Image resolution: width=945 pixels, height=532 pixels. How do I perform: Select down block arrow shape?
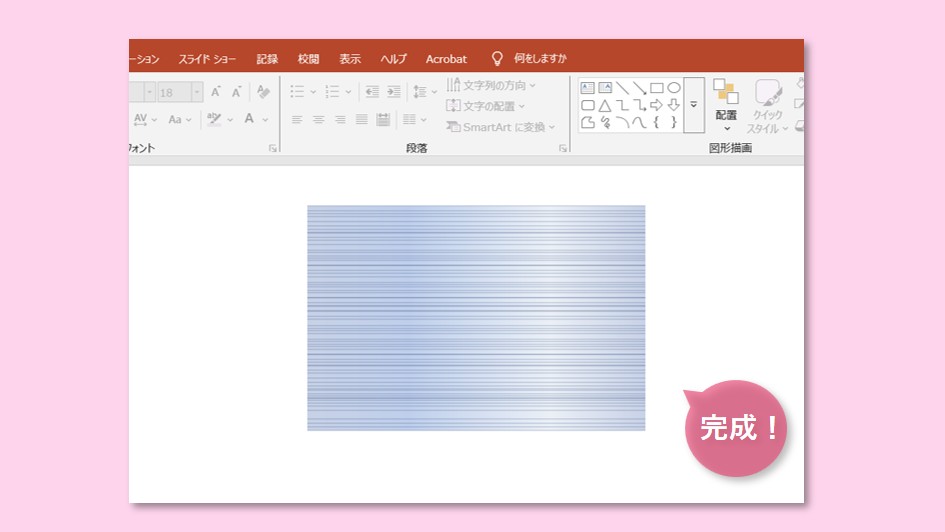pos(674,105)
